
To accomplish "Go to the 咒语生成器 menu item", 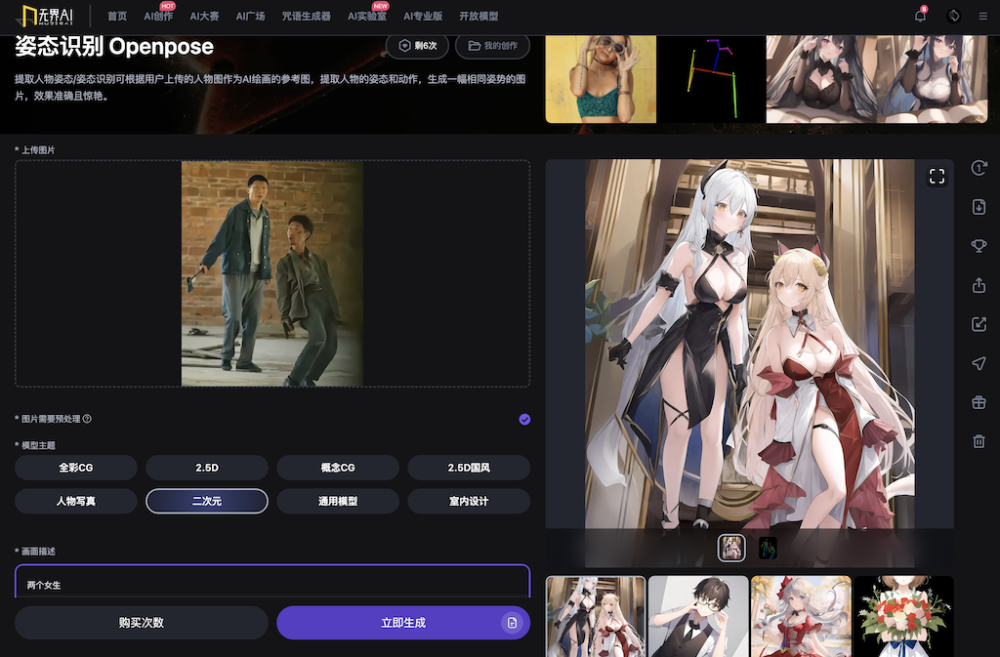I will pyautogui.click(x=309, y=16).
